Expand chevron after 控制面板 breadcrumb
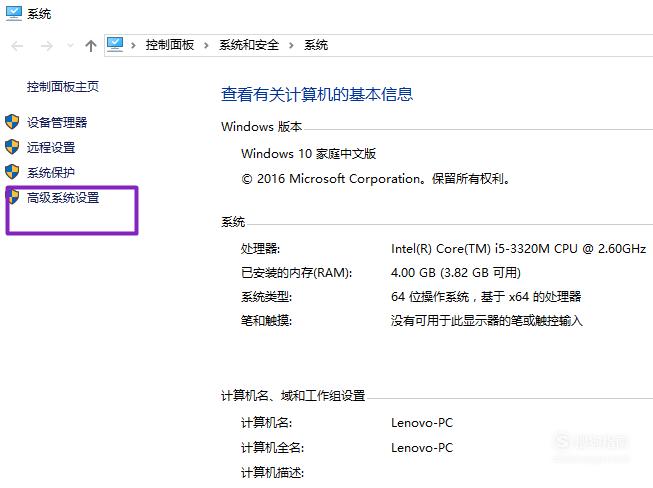The height and width of the screenshot is (488, 653). coord(206,45)
